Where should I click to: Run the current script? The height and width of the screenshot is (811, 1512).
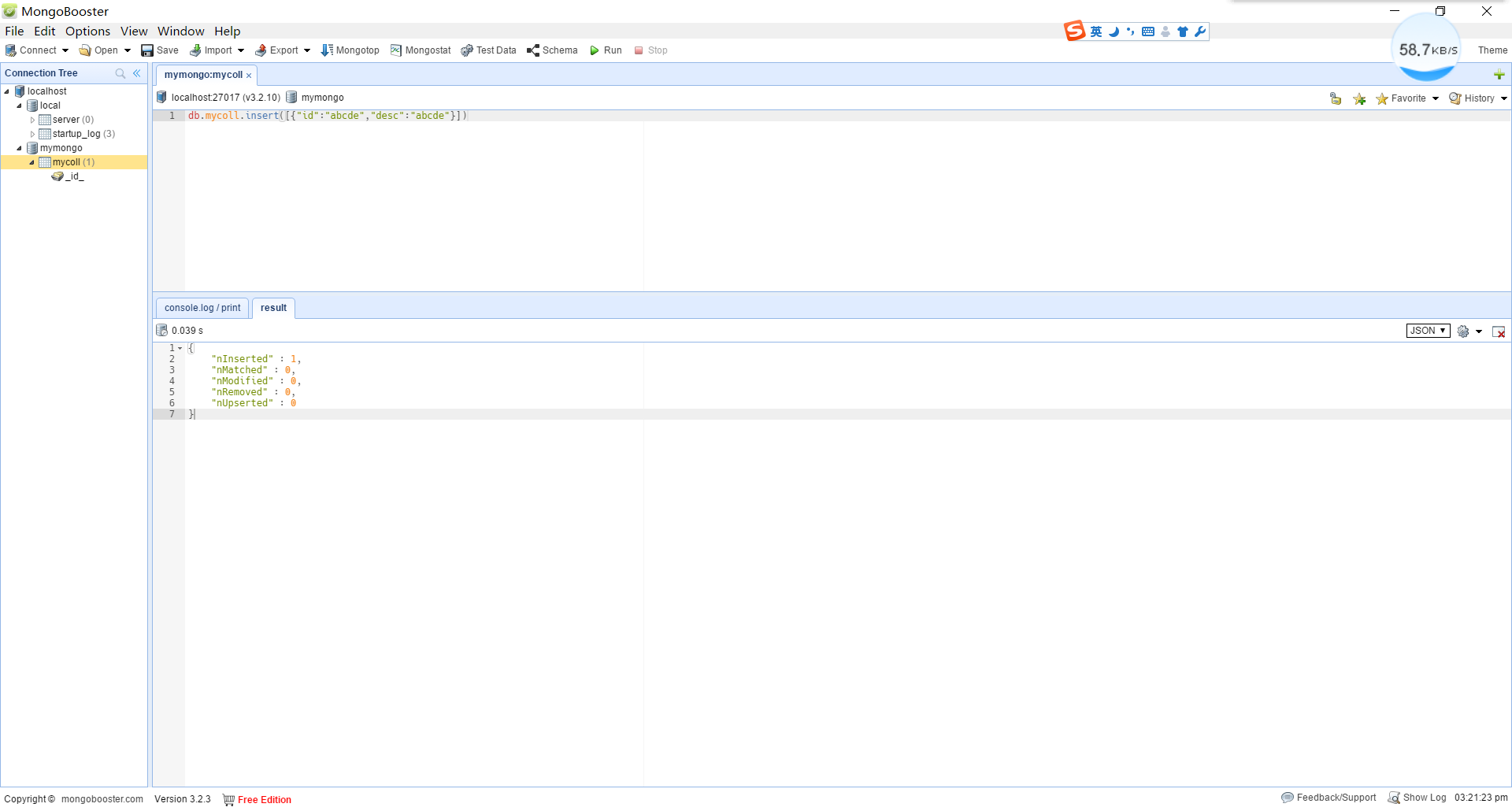click(606, 50)
